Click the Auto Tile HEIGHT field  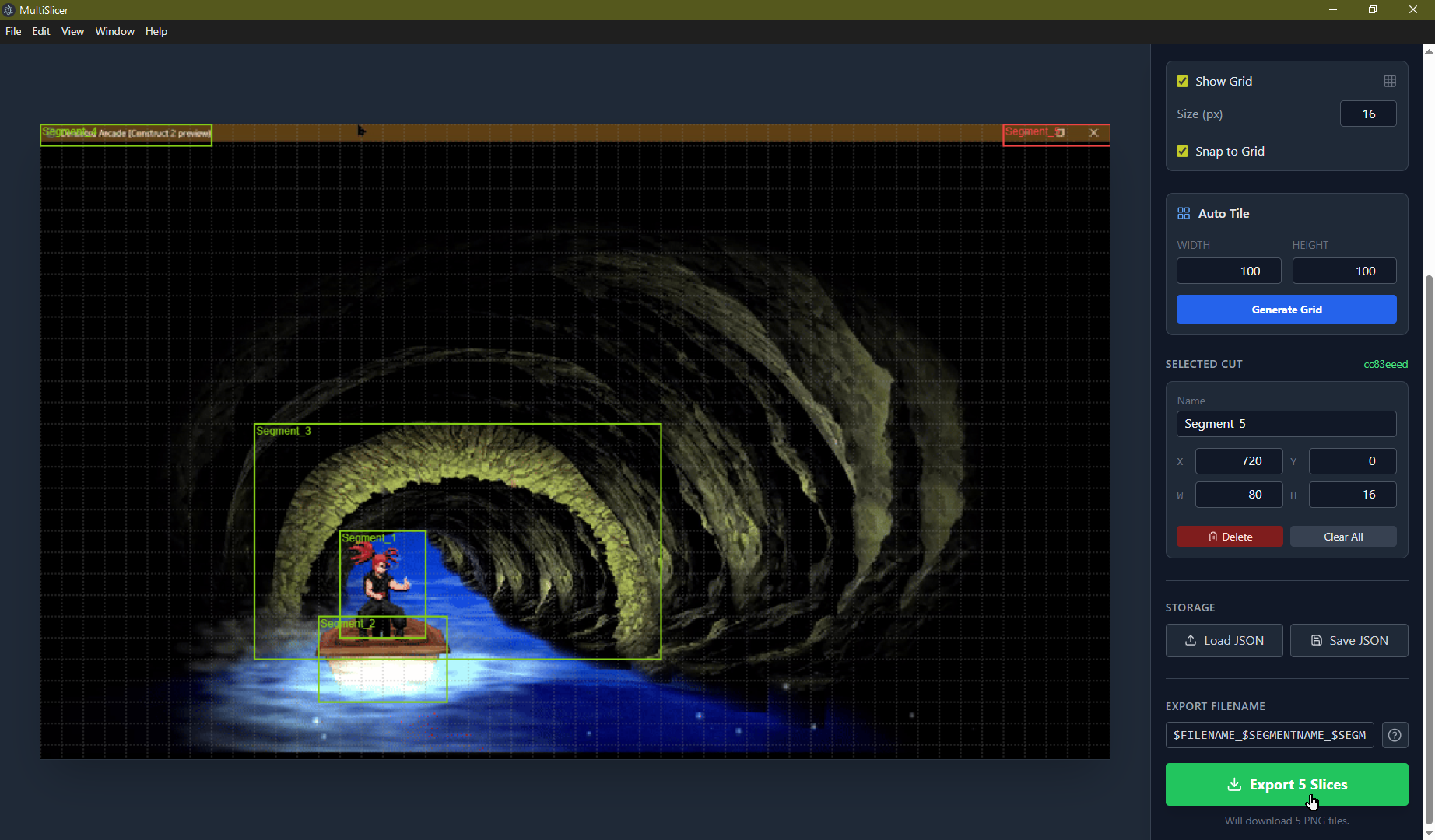(x=1345, y=271)
